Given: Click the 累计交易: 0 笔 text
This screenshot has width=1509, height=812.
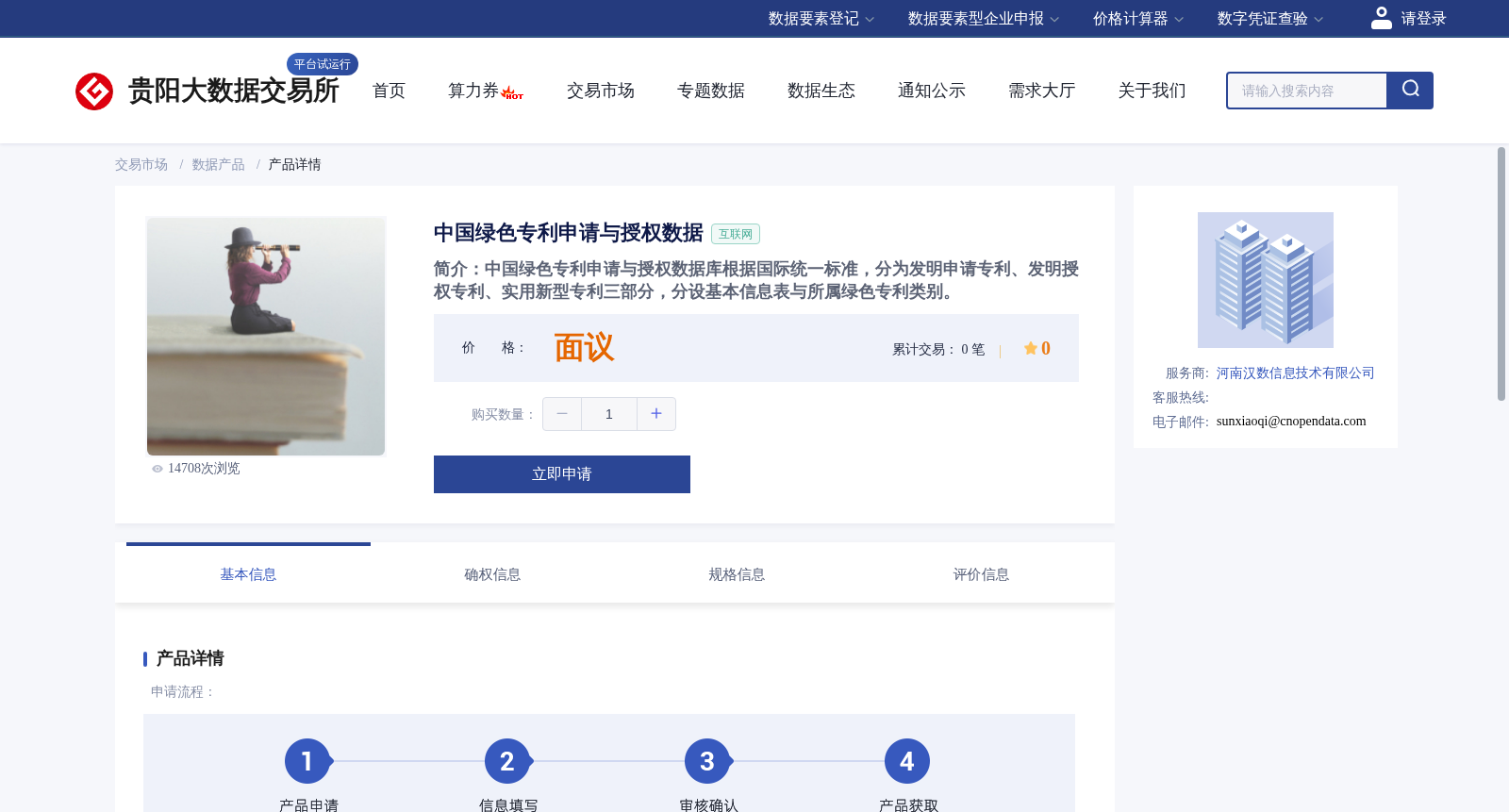Looking at the screenshot, I should [938, 349].
